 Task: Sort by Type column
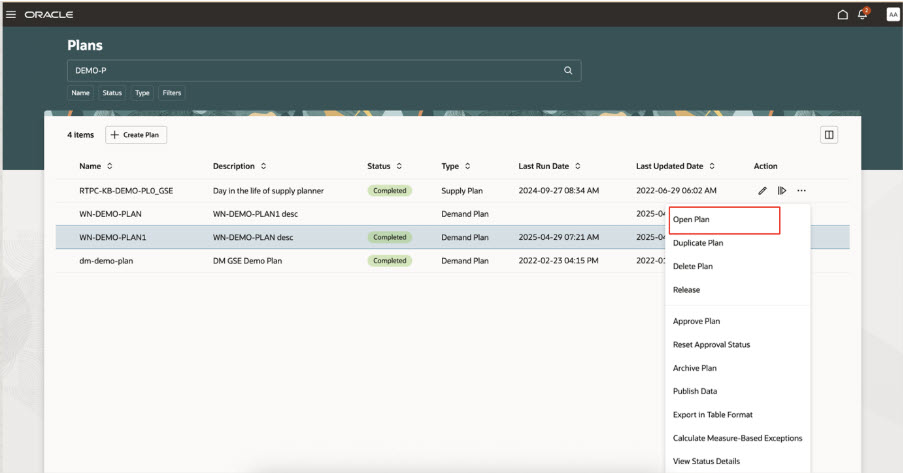467,166
